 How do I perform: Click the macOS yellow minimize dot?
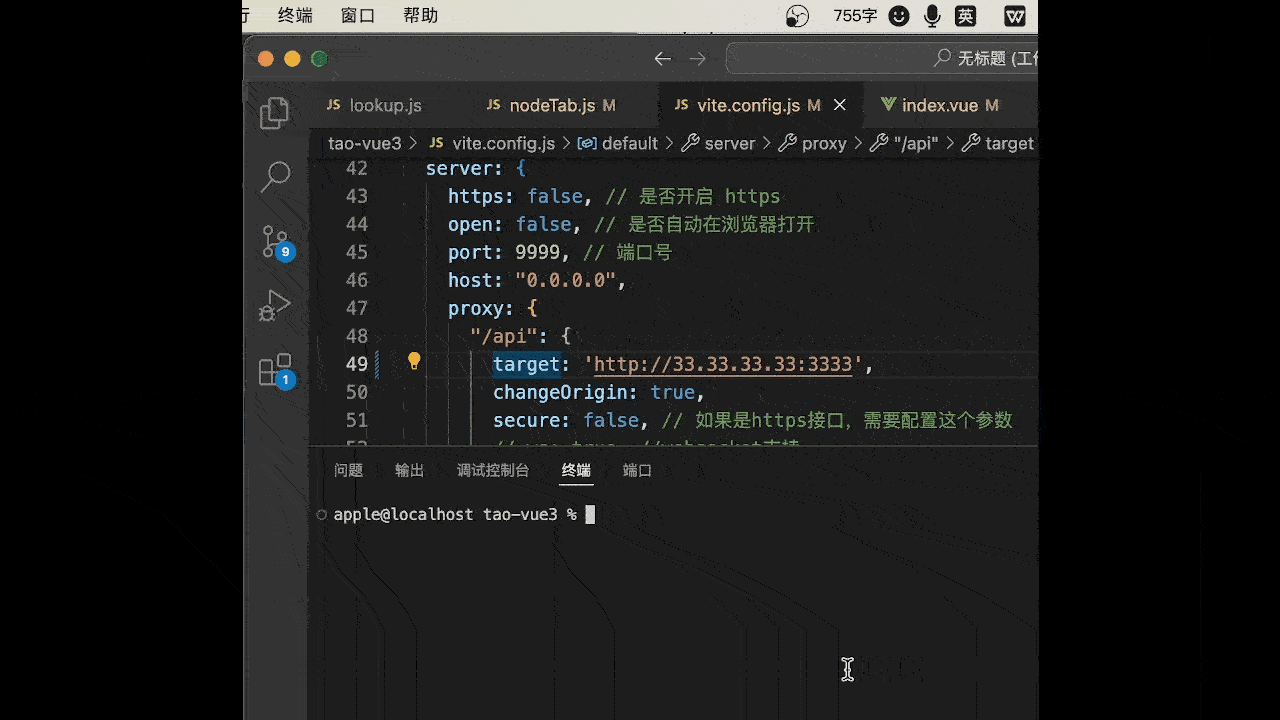[x=292, y=59]
